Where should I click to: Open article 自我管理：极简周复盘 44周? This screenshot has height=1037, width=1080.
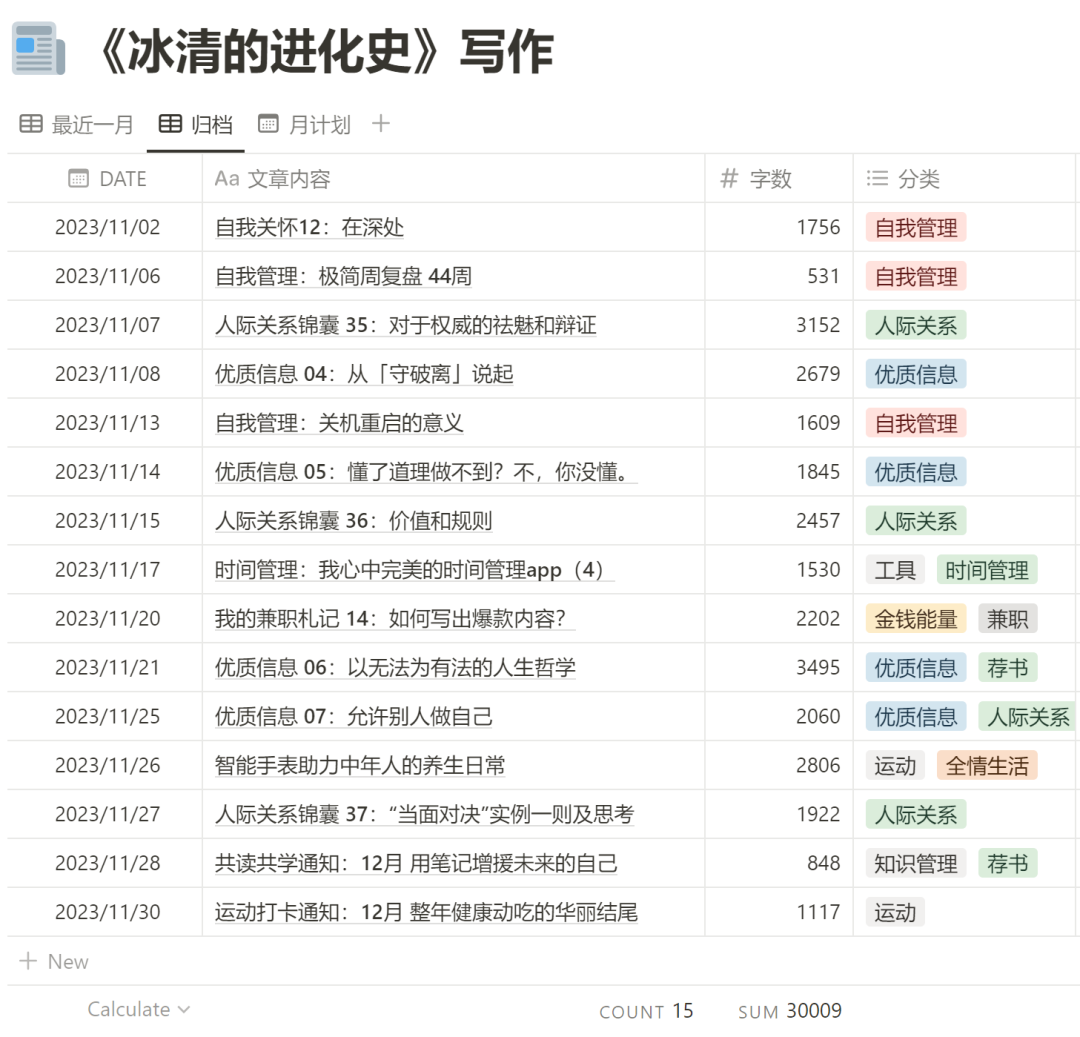coord(343,276)
